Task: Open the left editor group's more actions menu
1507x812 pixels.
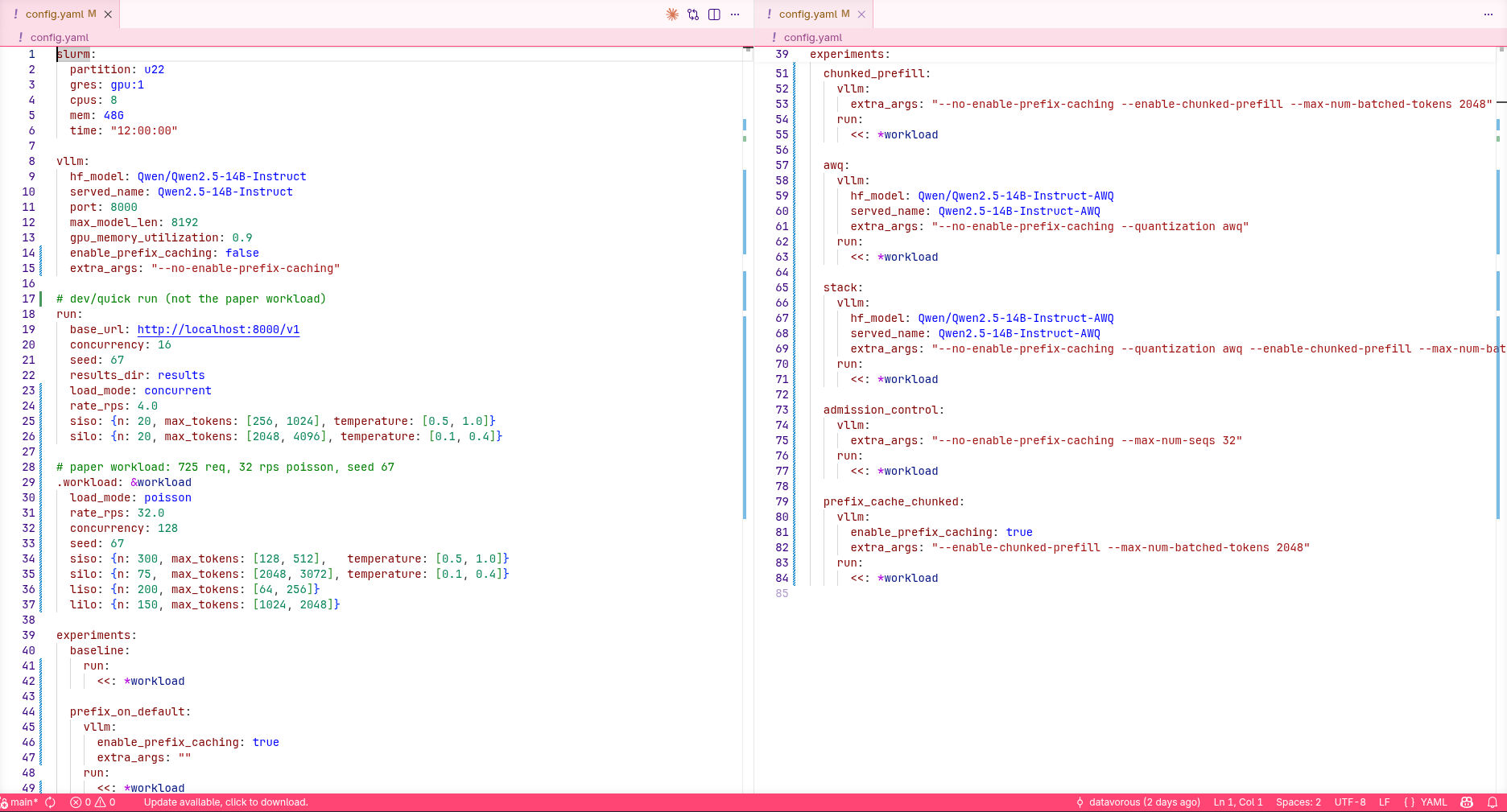Action: (x=735, y=14)
